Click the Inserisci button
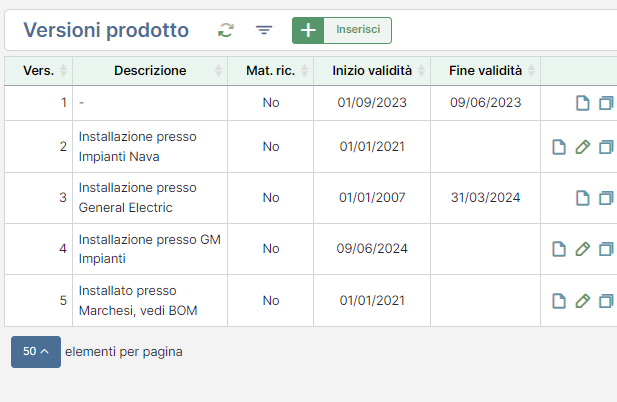The height and width of the screenshot is (402, 617). 358,30
